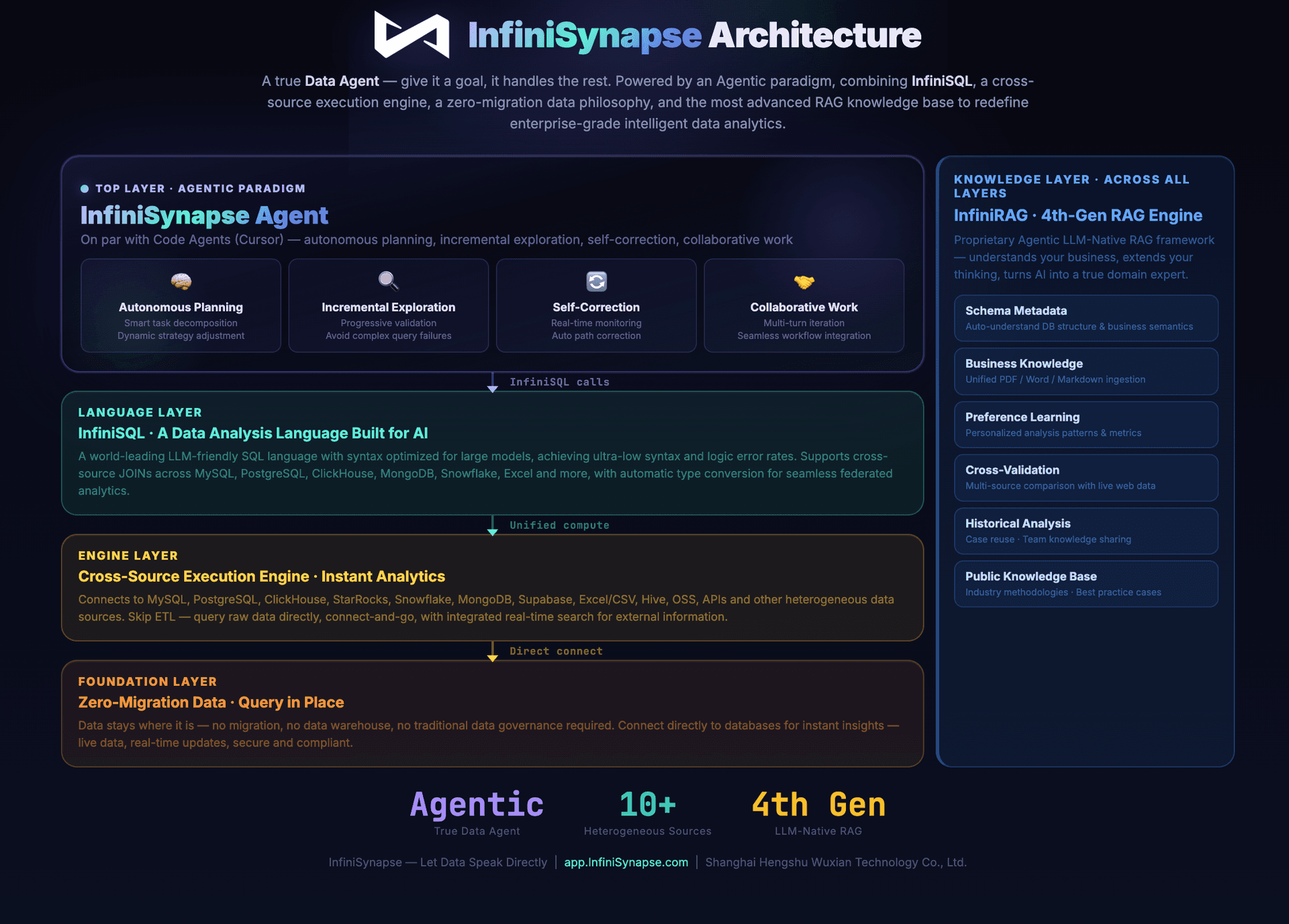Click the InfiniRAG 4th-Gen RAG Engine heading
1289x924 pixels.
pos(1078,215)
